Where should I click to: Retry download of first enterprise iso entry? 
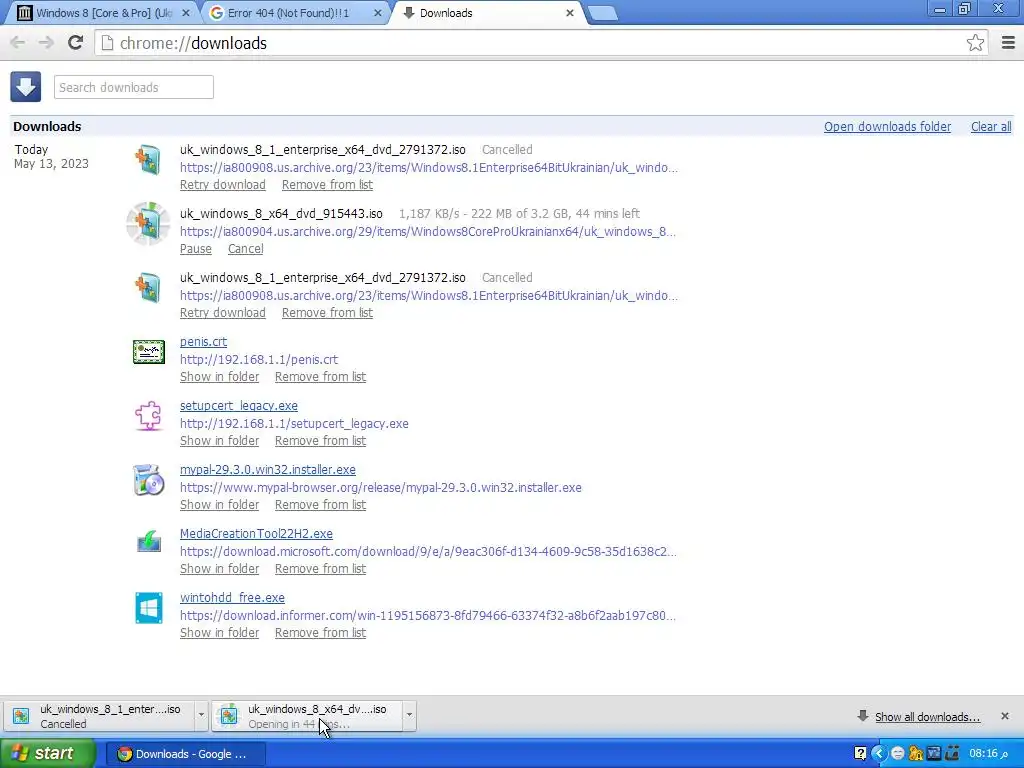(x=223, y=185)
